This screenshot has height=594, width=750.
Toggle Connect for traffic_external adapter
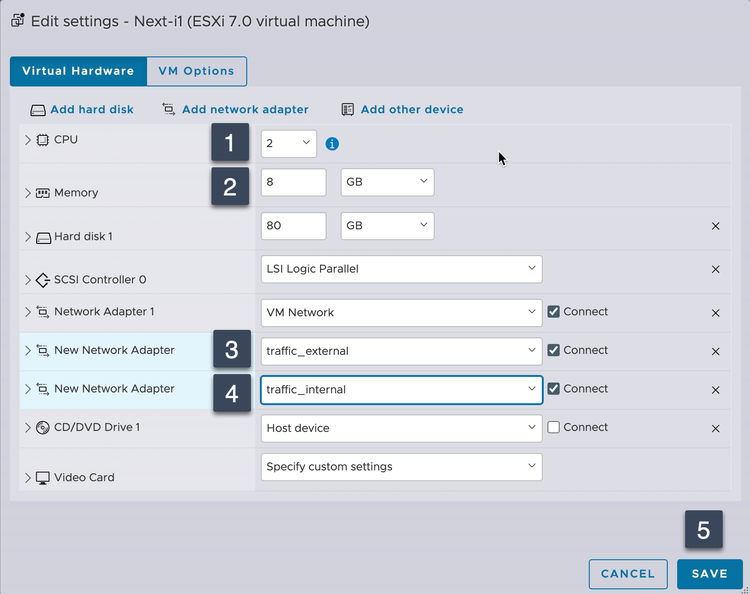click(554, 350)
